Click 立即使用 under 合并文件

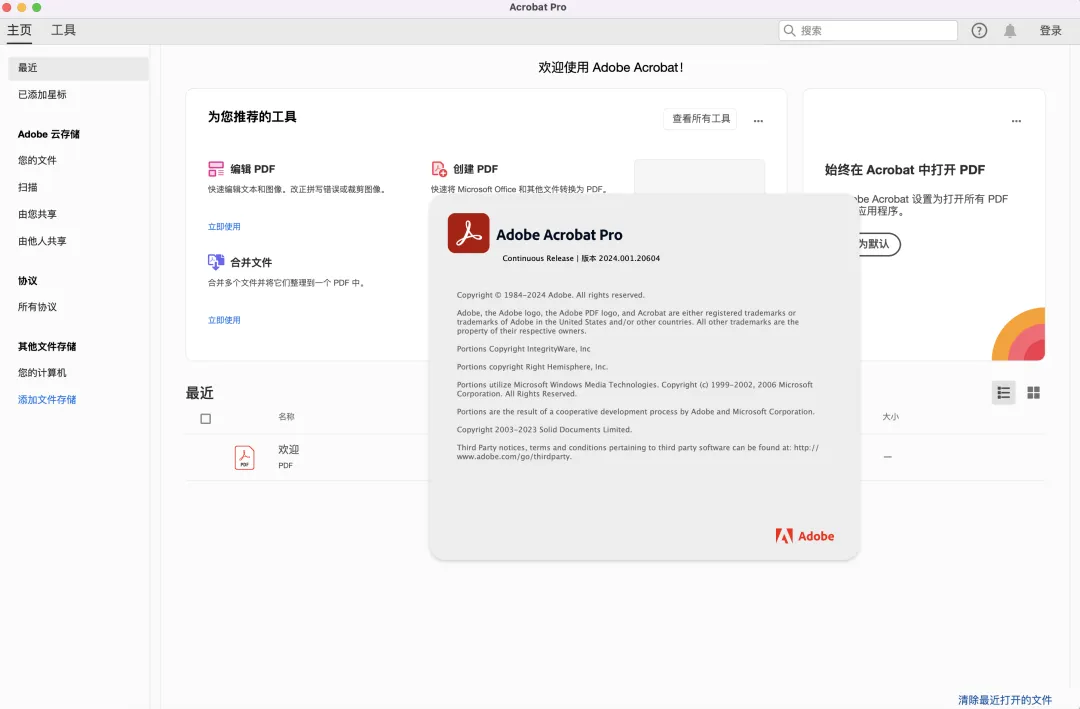tap(224, 320)
